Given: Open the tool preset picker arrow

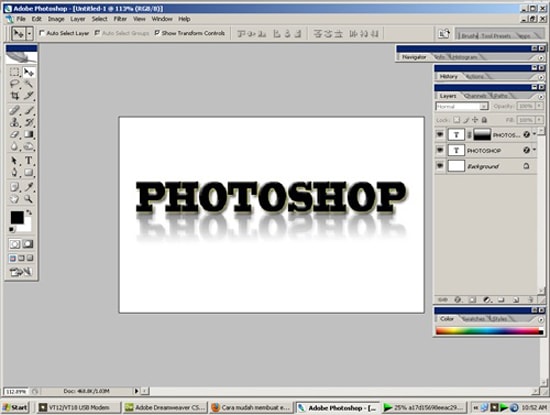Looking at the screenshot, I should click(x=29, y=34).
